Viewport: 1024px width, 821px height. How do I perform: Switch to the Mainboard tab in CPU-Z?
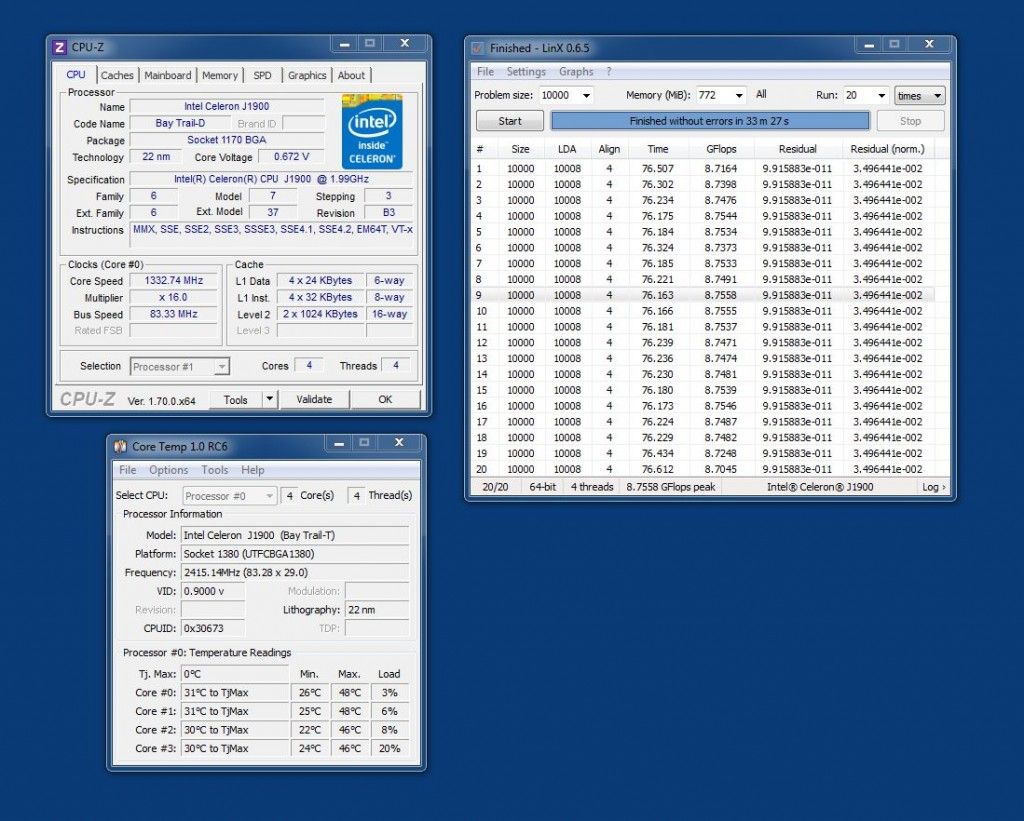(168, 75)
